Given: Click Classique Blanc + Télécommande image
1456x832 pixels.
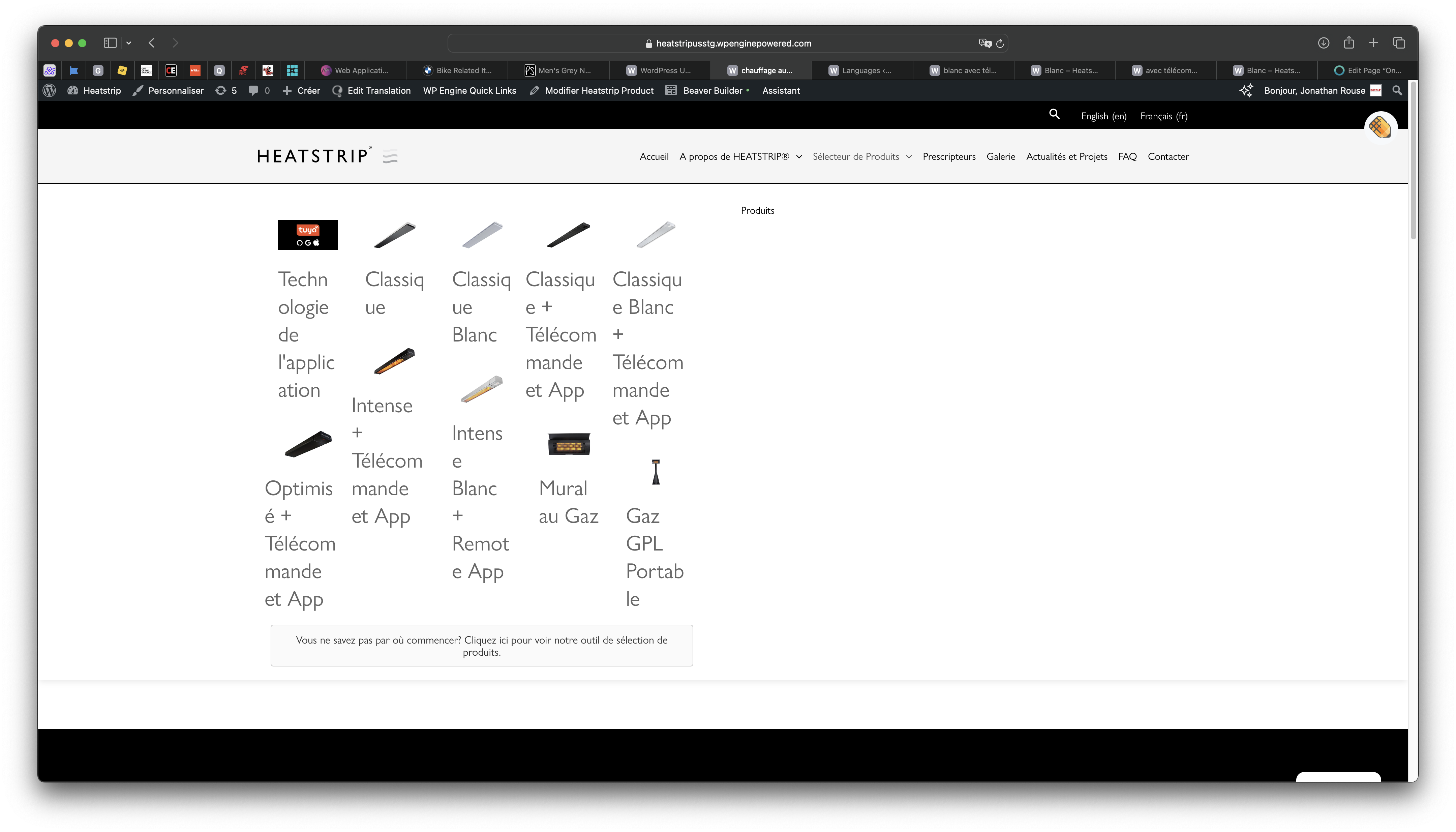Looking at the screenshot, I should [x=656, y=235].
